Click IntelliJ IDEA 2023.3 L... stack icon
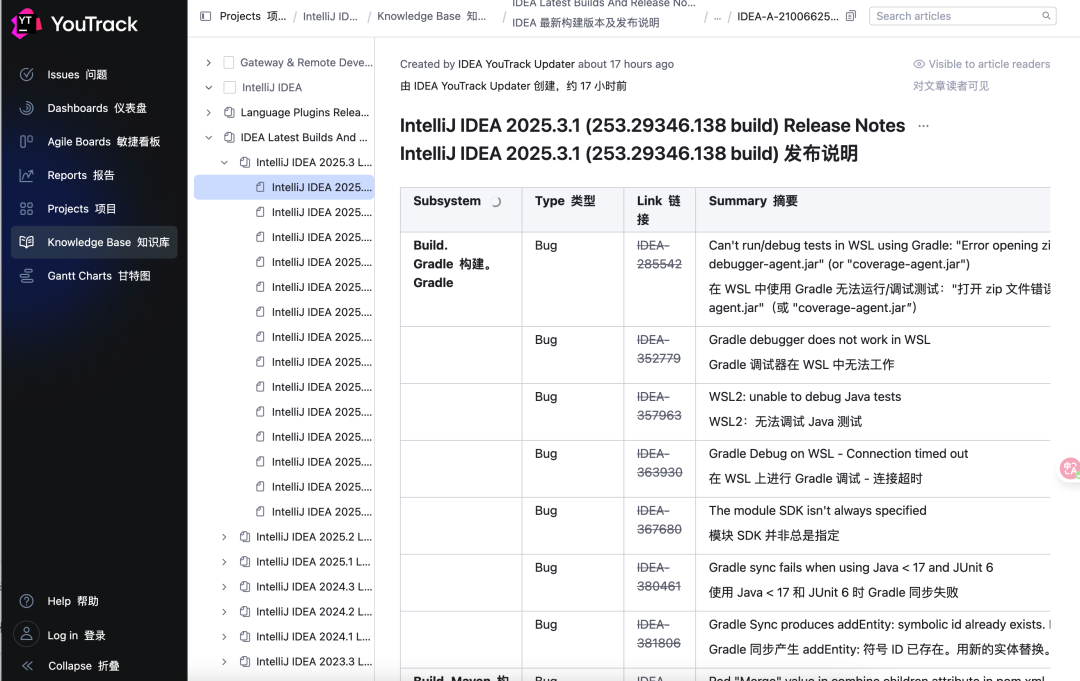The image size is (1080, 681). 245,662
